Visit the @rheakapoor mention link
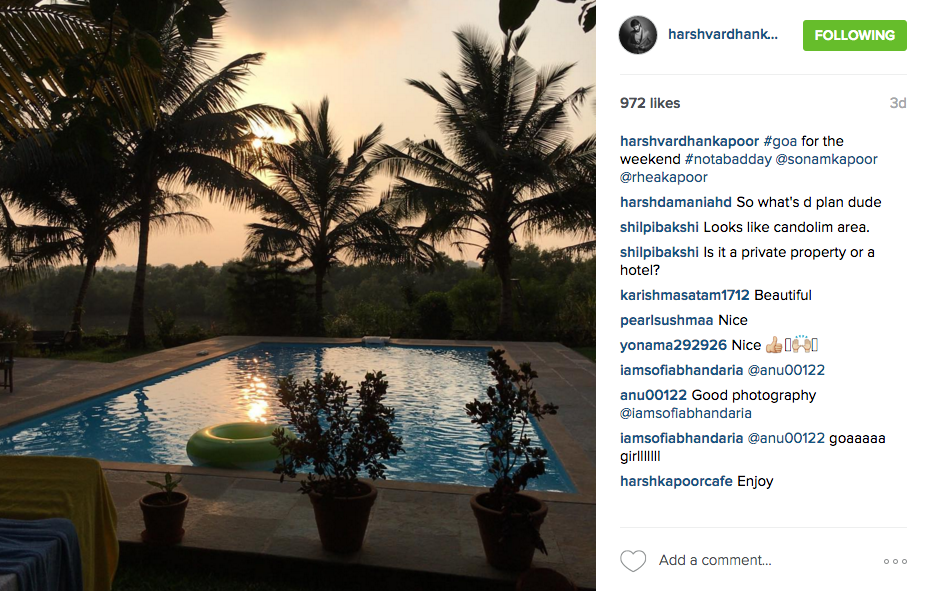 664,177
